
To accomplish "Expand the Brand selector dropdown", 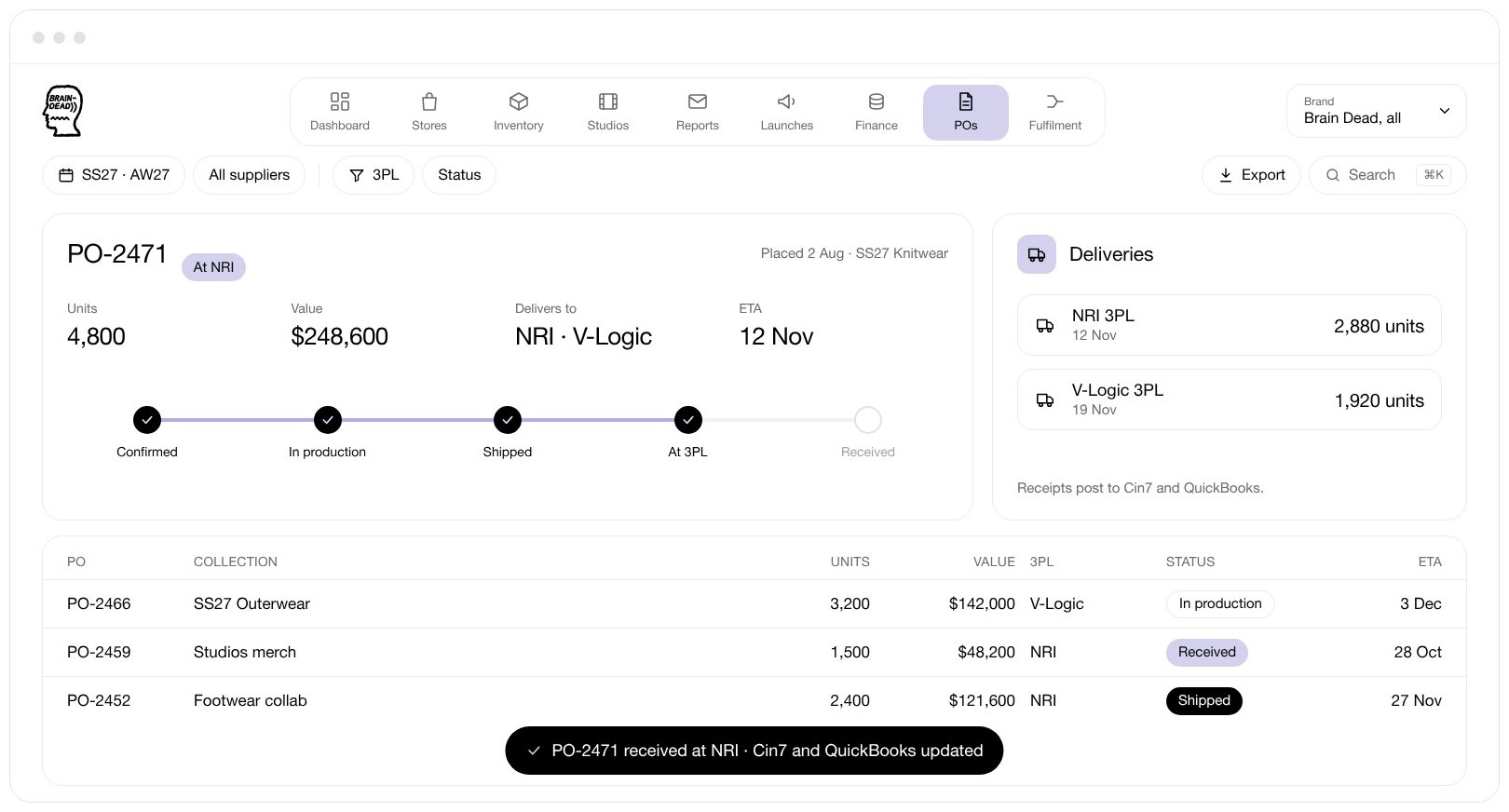I will click(x=1377, y=111).
